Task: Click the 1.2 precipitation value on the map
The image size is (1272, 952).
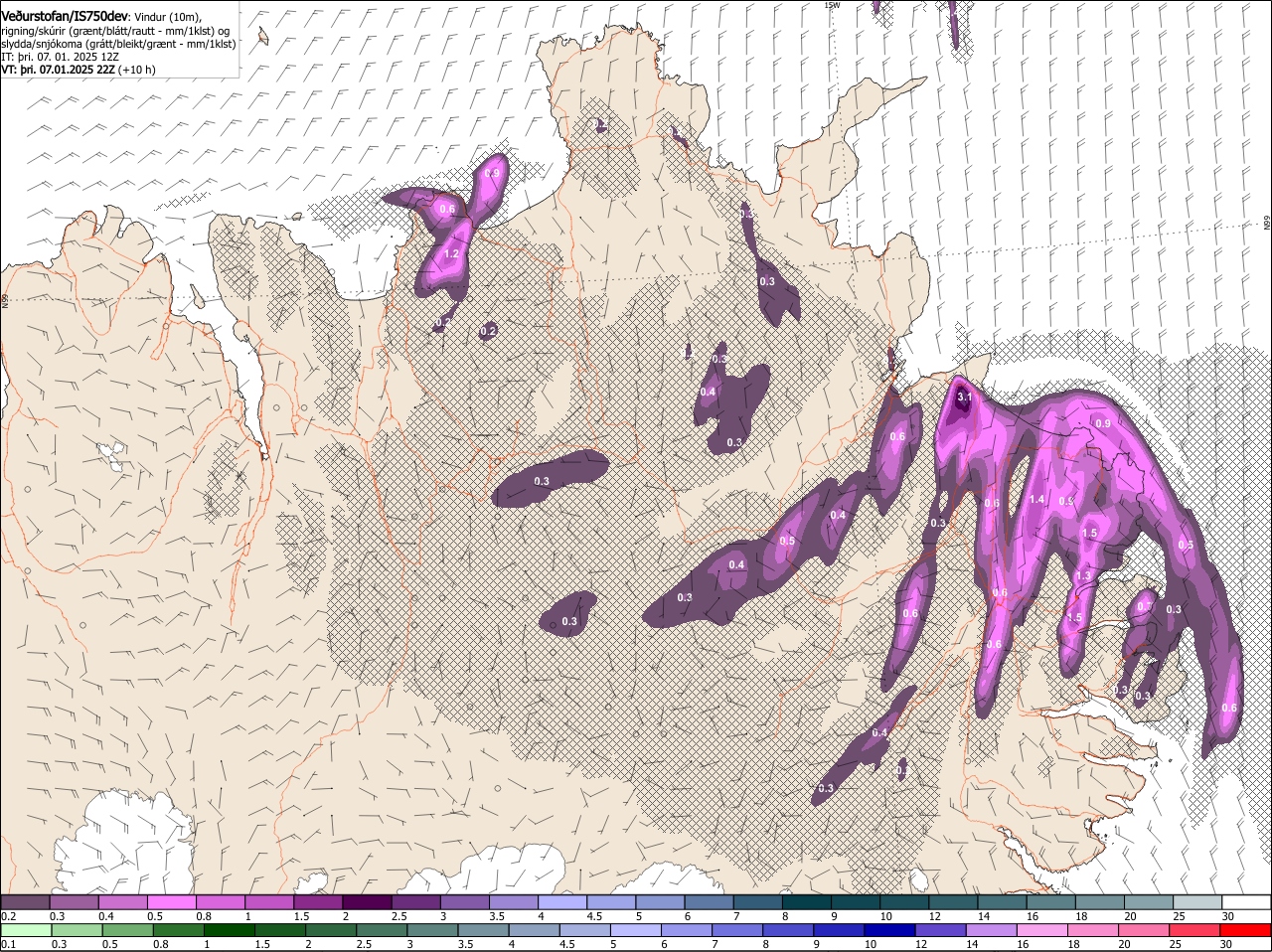Action: [x=451, y=254]
